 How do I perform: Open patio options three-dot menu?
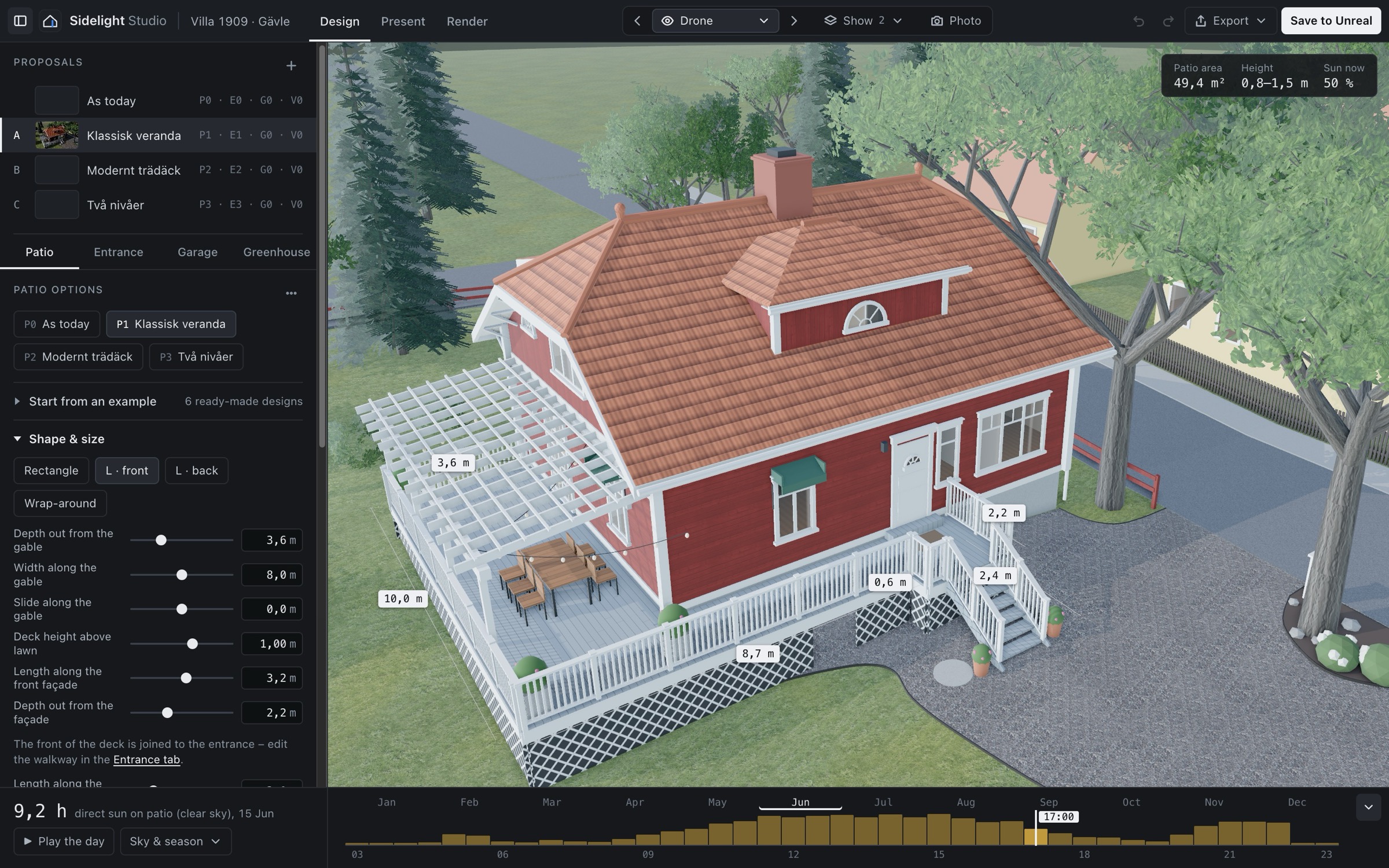coord(291,293)
